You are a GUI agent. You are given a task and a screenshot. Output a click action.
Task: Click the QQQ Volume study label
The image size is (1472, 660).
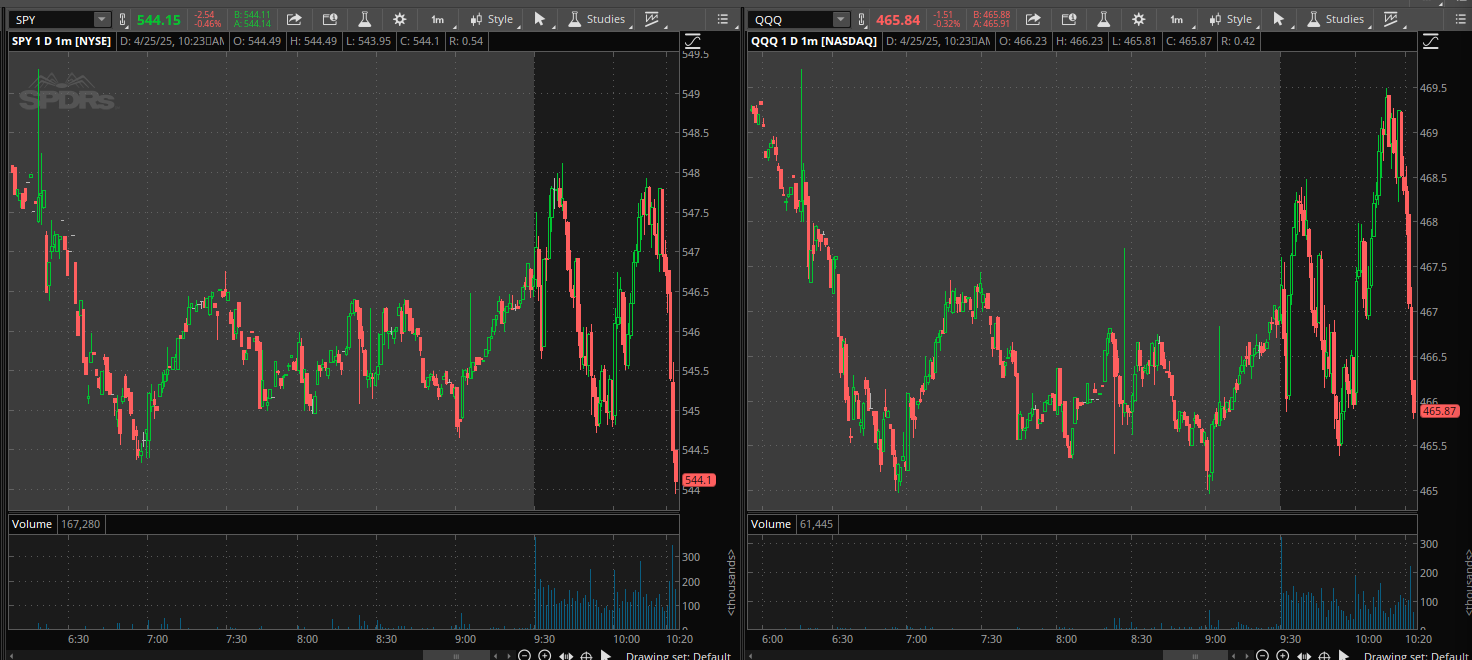[x=771, y=524]
